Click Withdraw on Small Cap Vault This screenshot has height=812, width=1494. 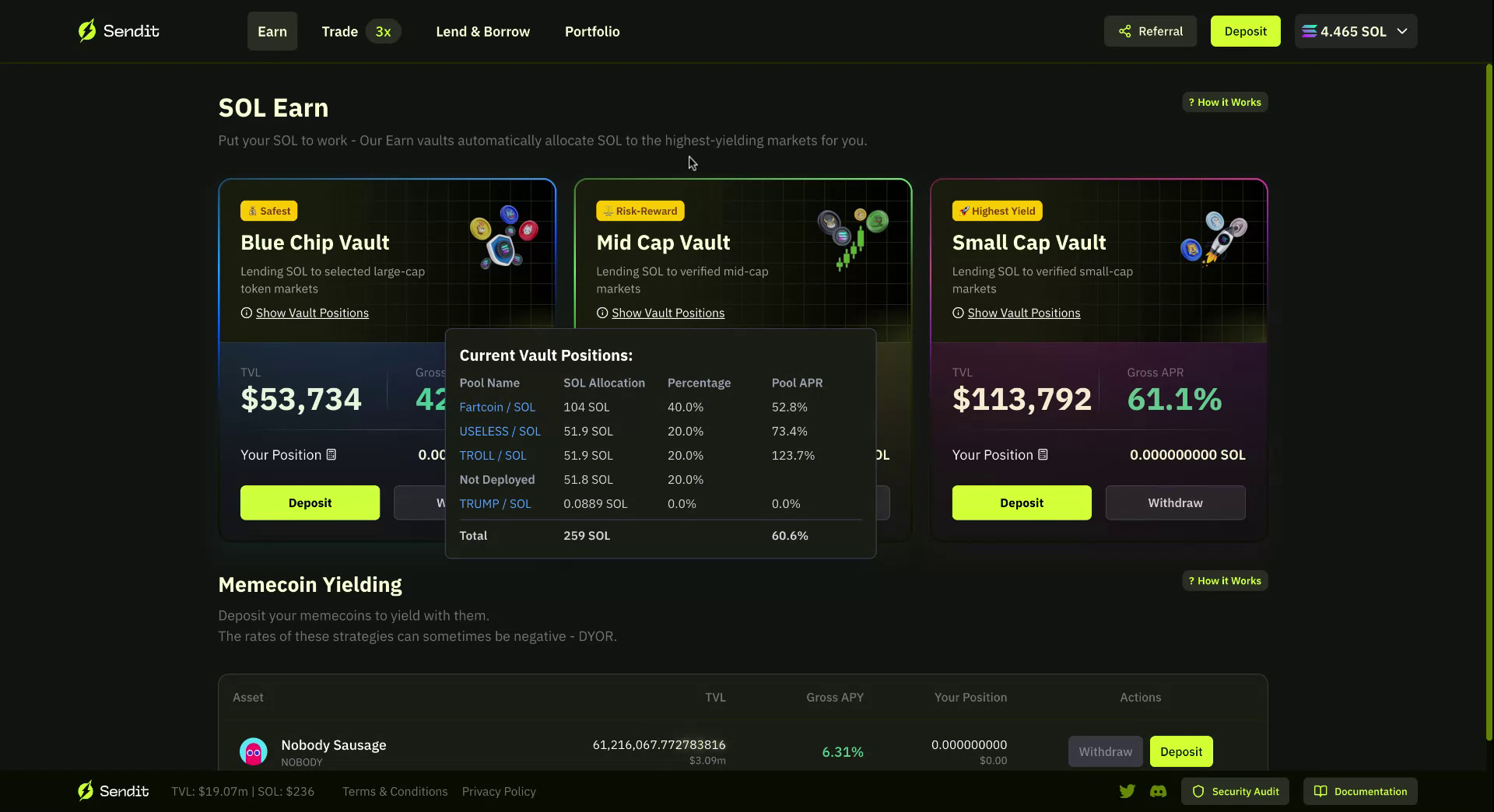pyautogui.click(x=1175, y=502)
